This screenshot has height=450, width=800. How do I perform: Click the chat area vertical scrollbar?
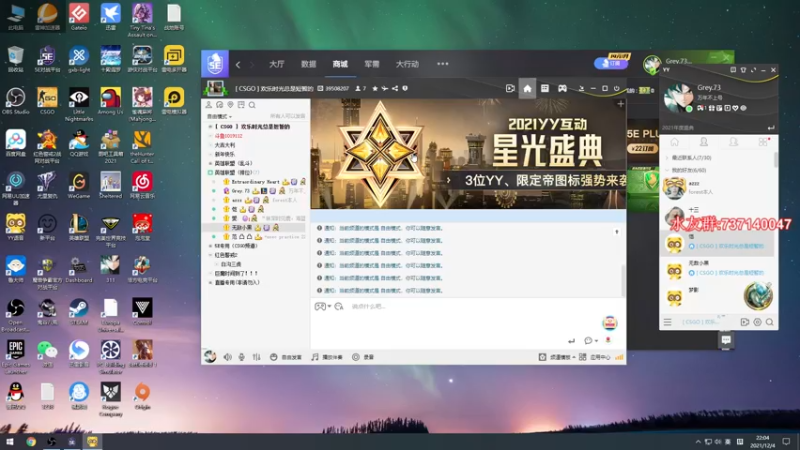[623, 281]
